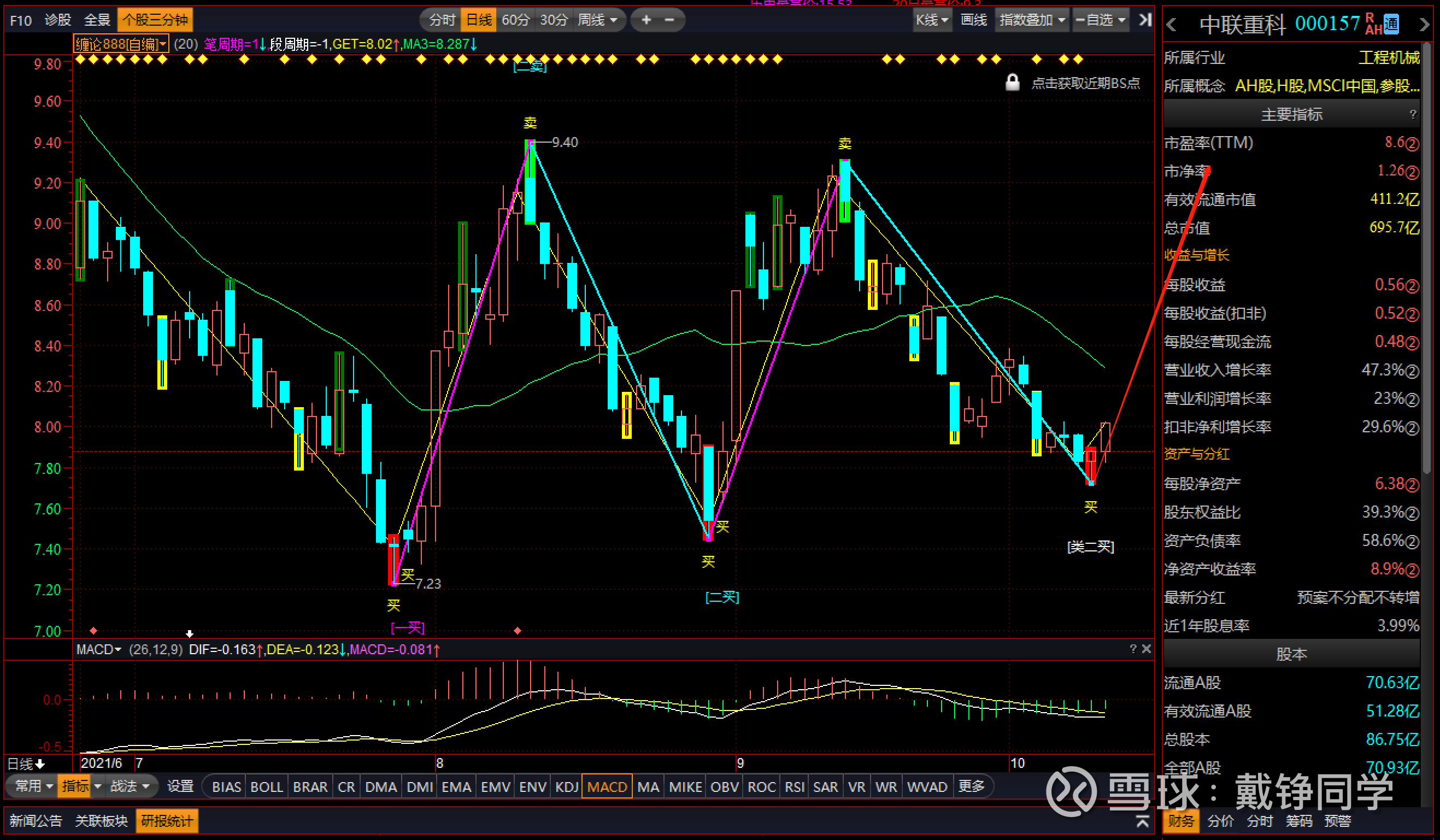This screenshot has width=1440, height=840.
Task: Open the 常用 dropdown
Action: pos(34,786)
